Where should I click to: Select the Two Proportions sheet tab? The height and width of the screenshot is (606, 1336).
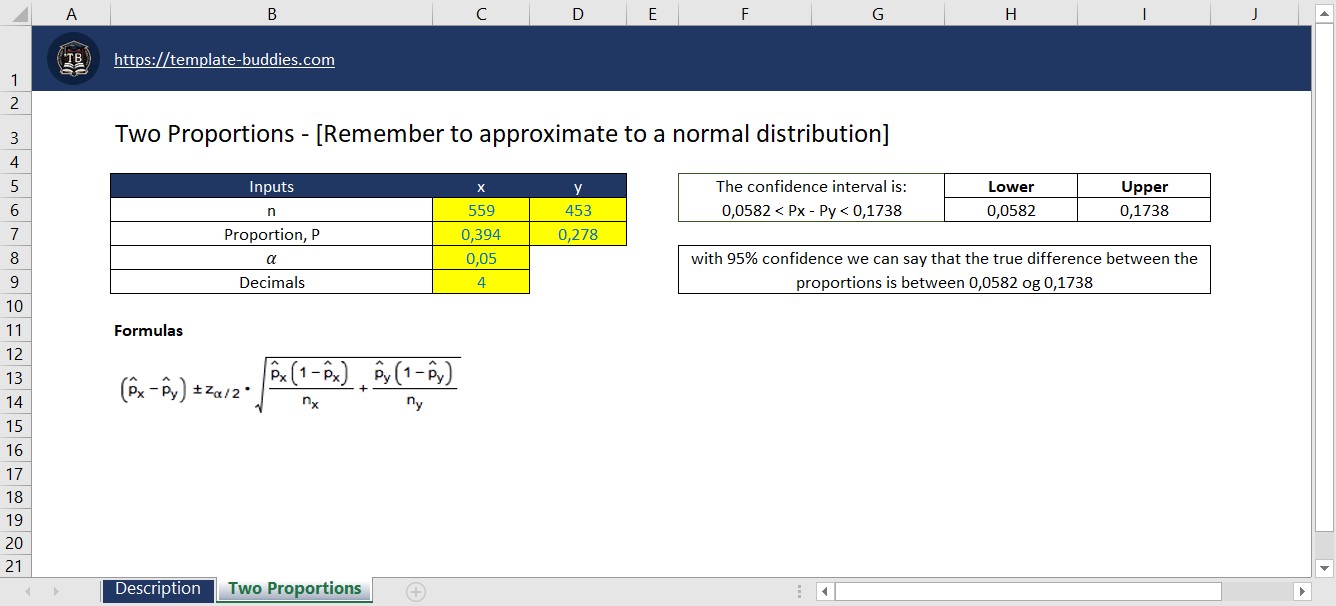click(294, 590)
